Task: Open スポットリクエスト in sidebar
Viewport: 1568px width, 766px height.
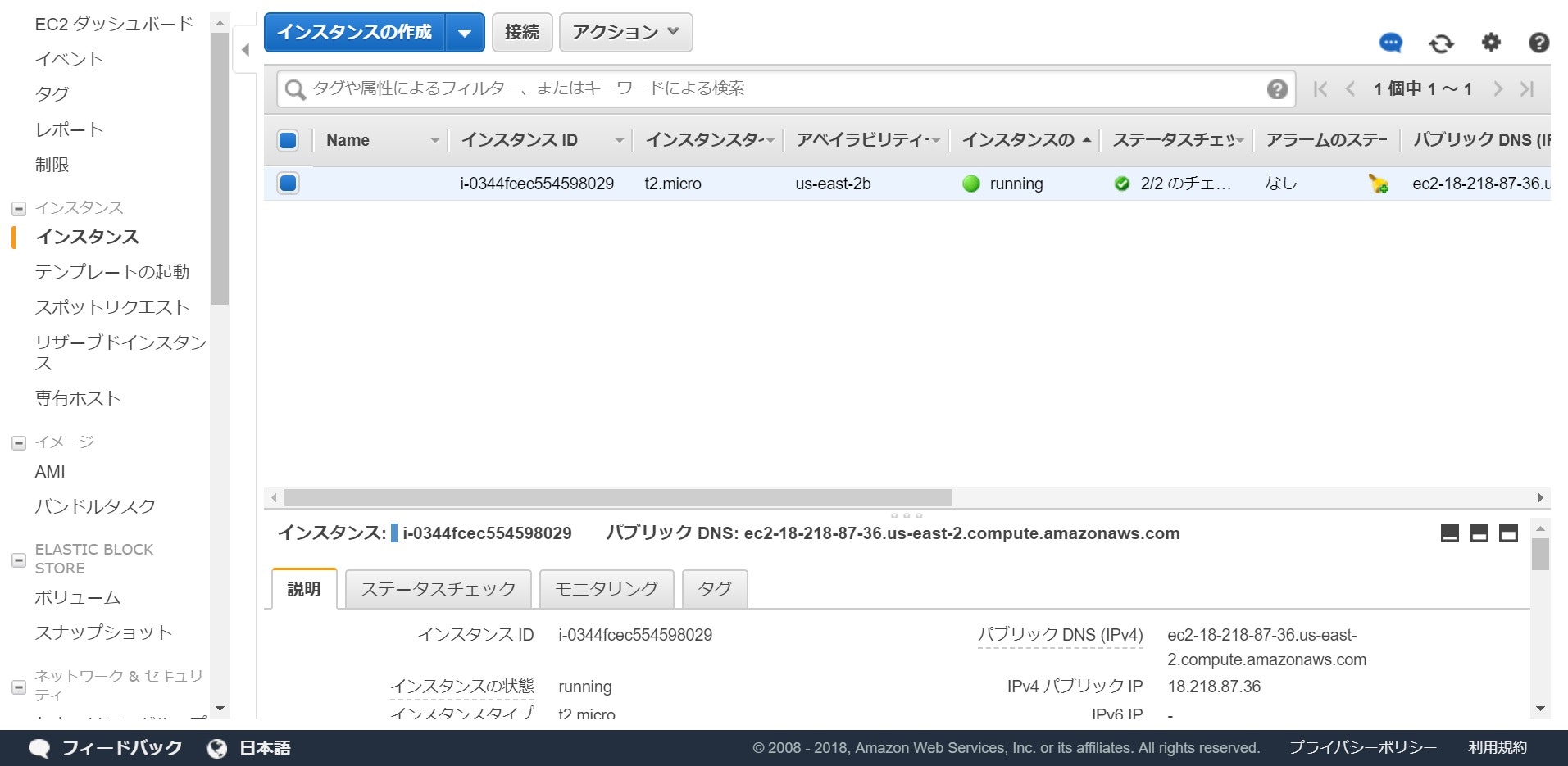Action: click(112, 307)
